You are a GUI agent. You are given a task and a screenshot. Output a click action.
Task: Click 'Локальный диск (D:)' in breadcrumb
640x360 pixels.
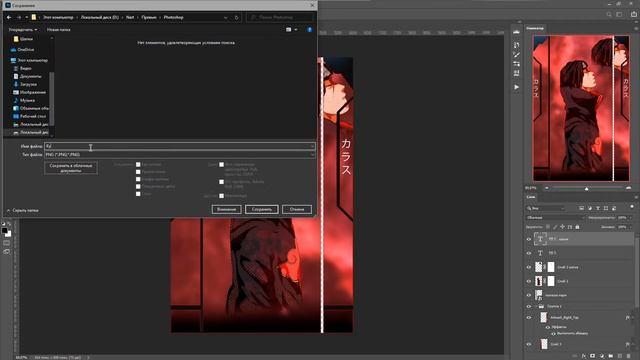tap(100, 18)
